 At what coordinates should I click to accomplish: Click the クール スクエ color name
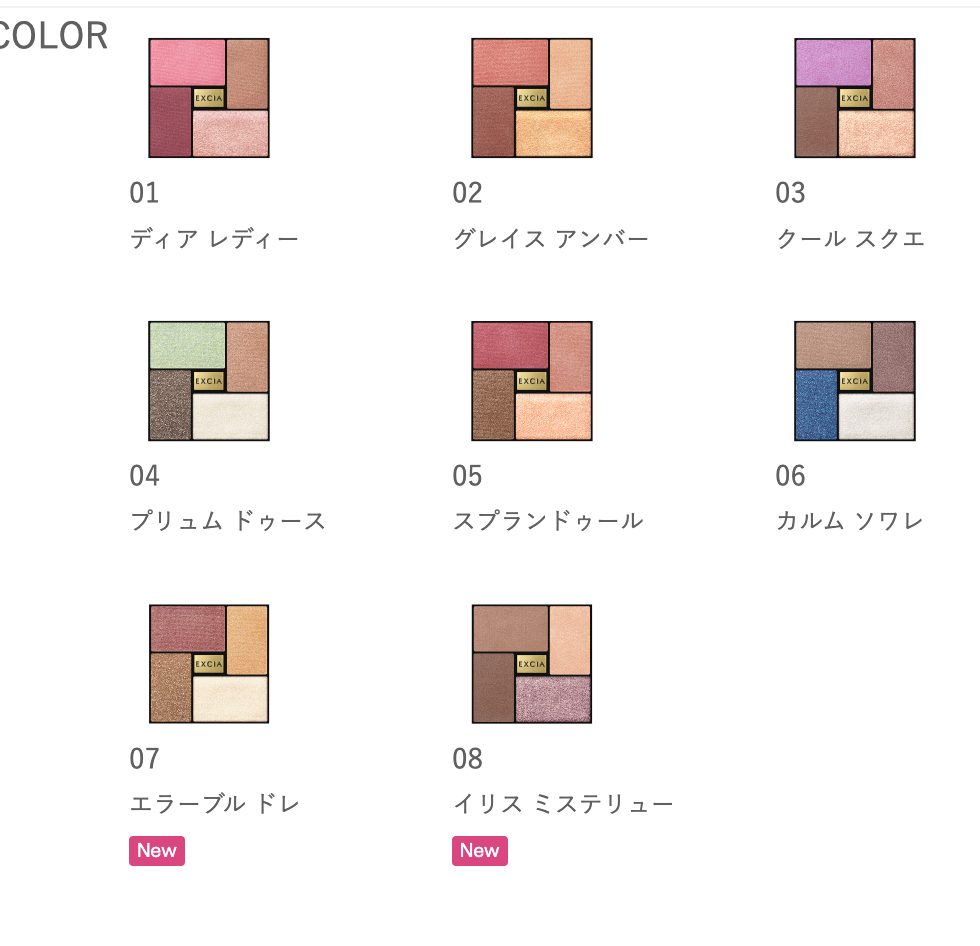[x=851, y=239]
